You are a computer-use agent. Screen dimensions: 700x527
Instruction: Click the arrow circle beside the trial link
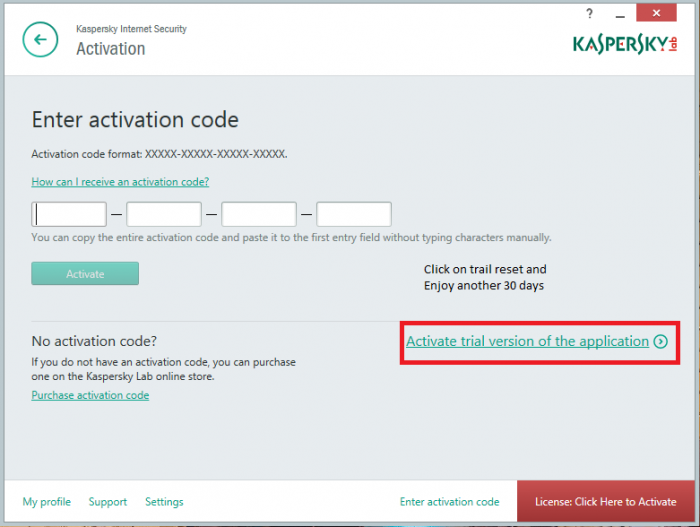[660, 342]
